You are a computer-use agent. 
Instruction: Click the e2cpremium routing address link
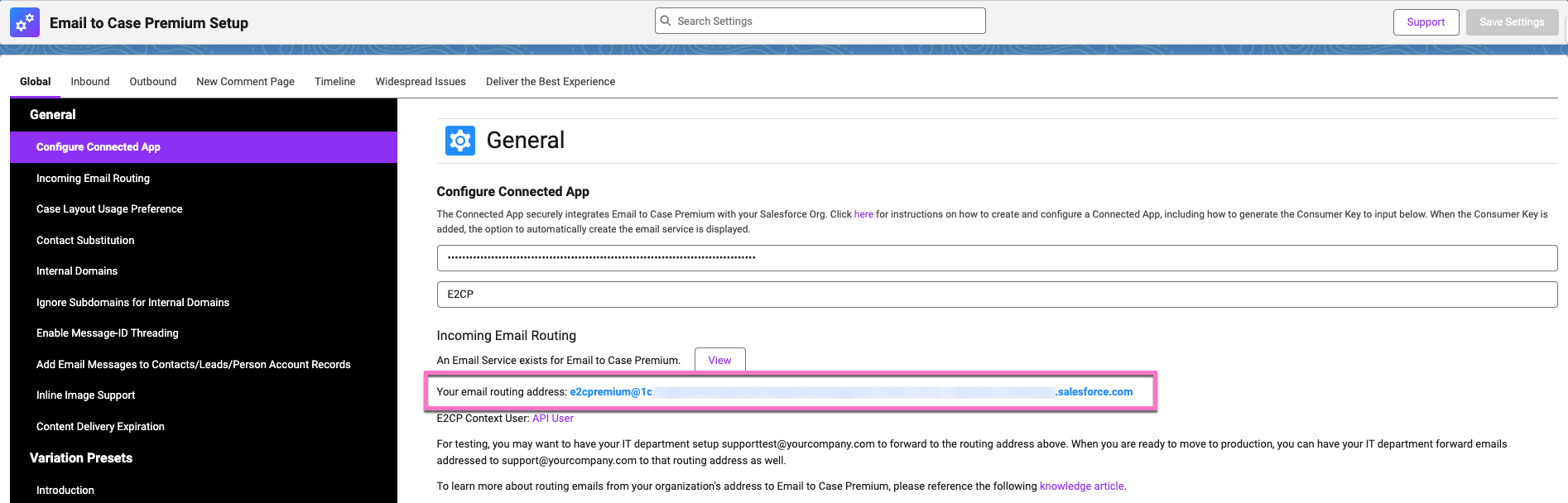(x=851, y=392)
